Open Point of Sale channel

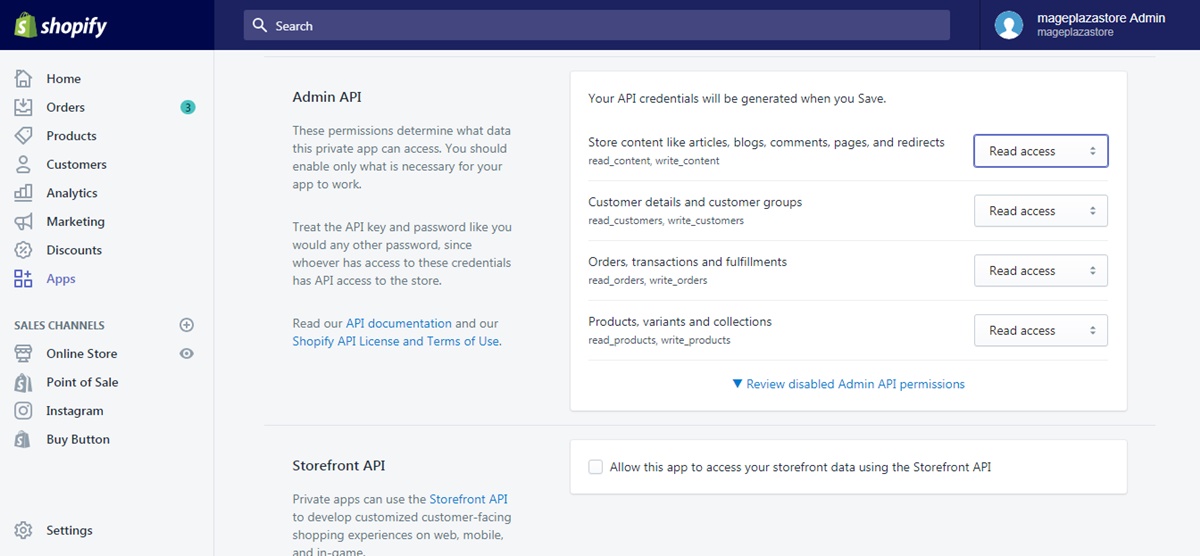[x=82, y=382]
